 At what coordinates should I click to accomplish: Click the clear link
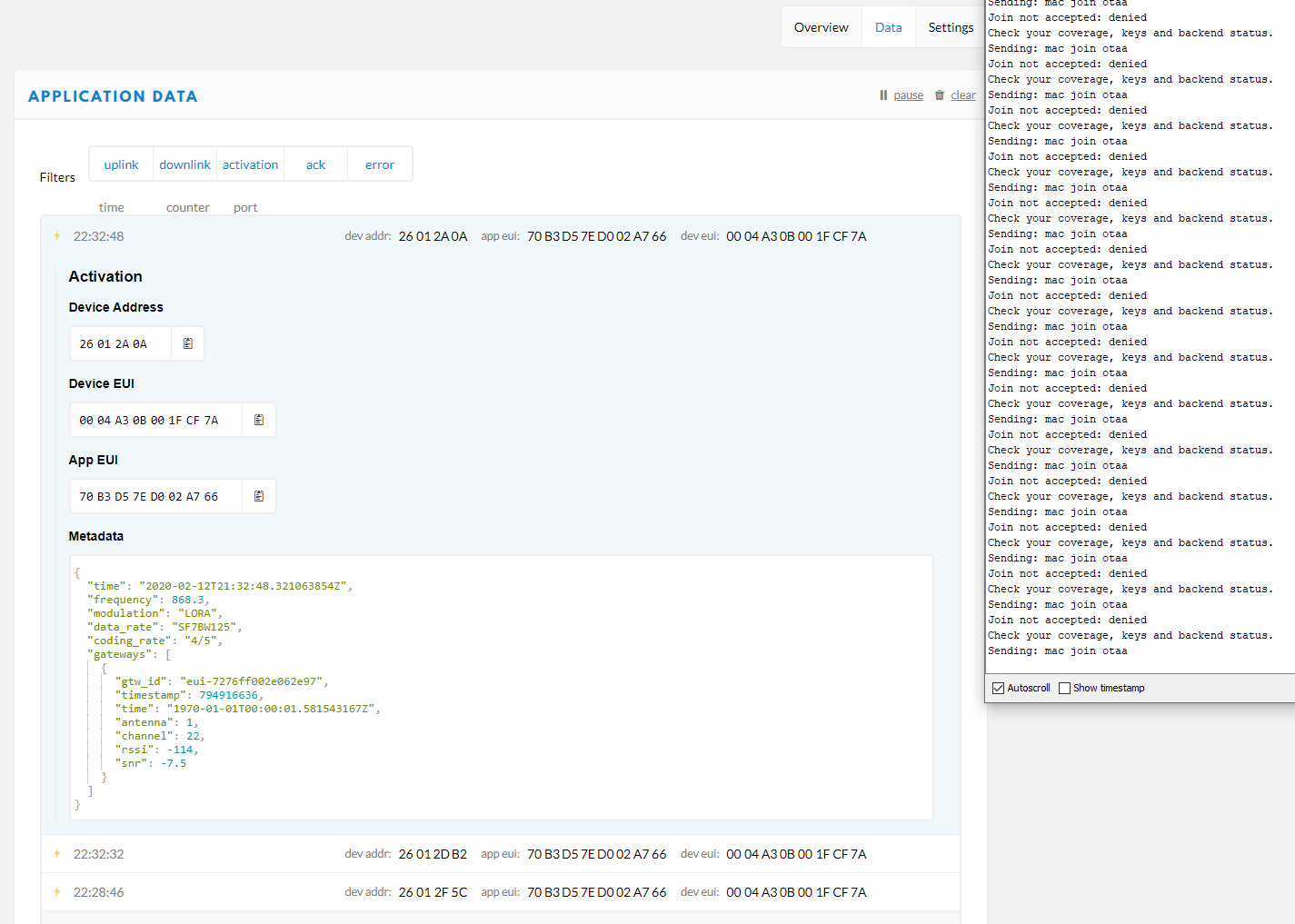click(962, 95)
